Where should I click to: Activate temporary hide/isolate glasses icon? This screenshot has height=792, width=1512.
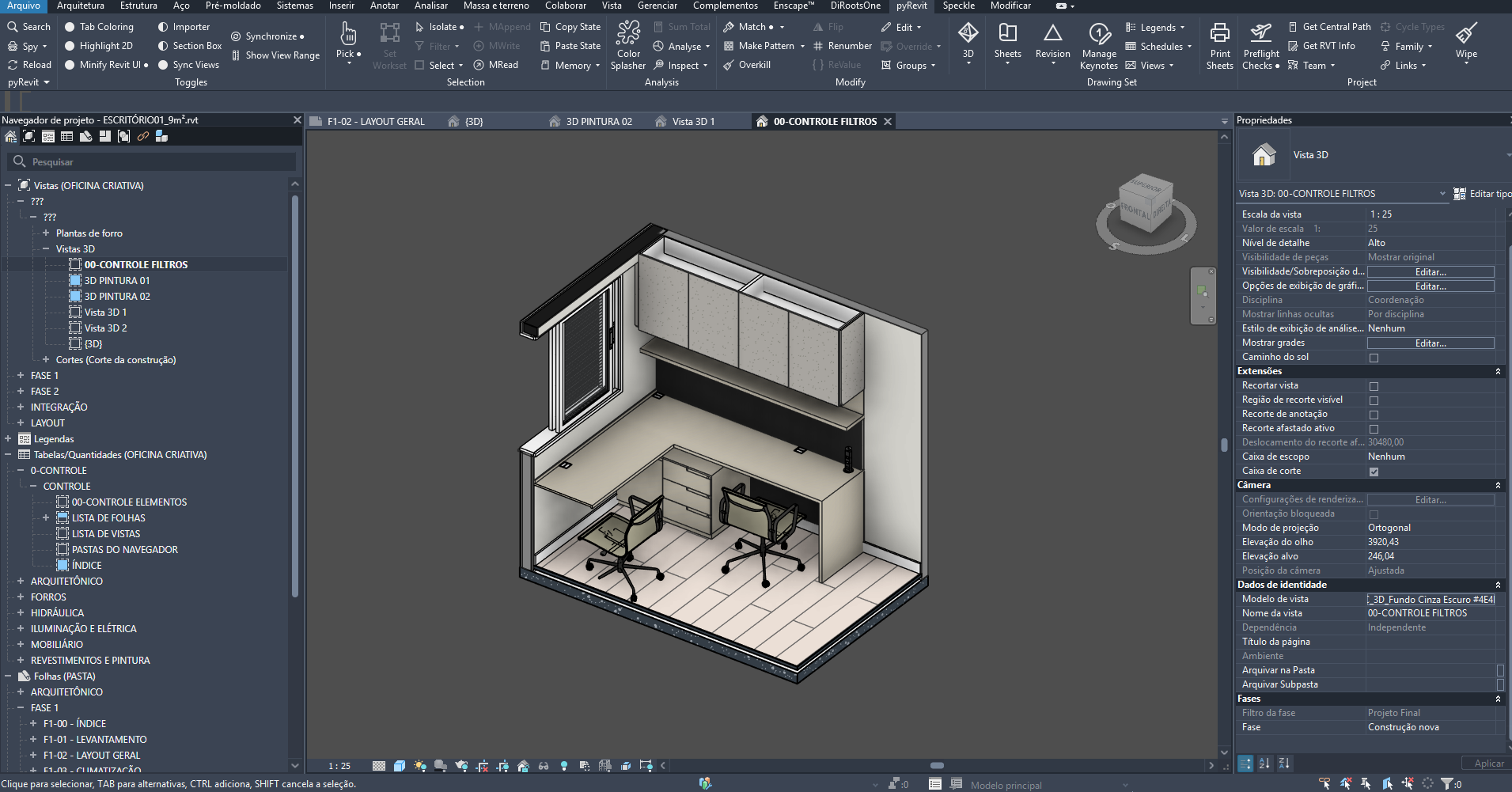(x=543, y=765)
